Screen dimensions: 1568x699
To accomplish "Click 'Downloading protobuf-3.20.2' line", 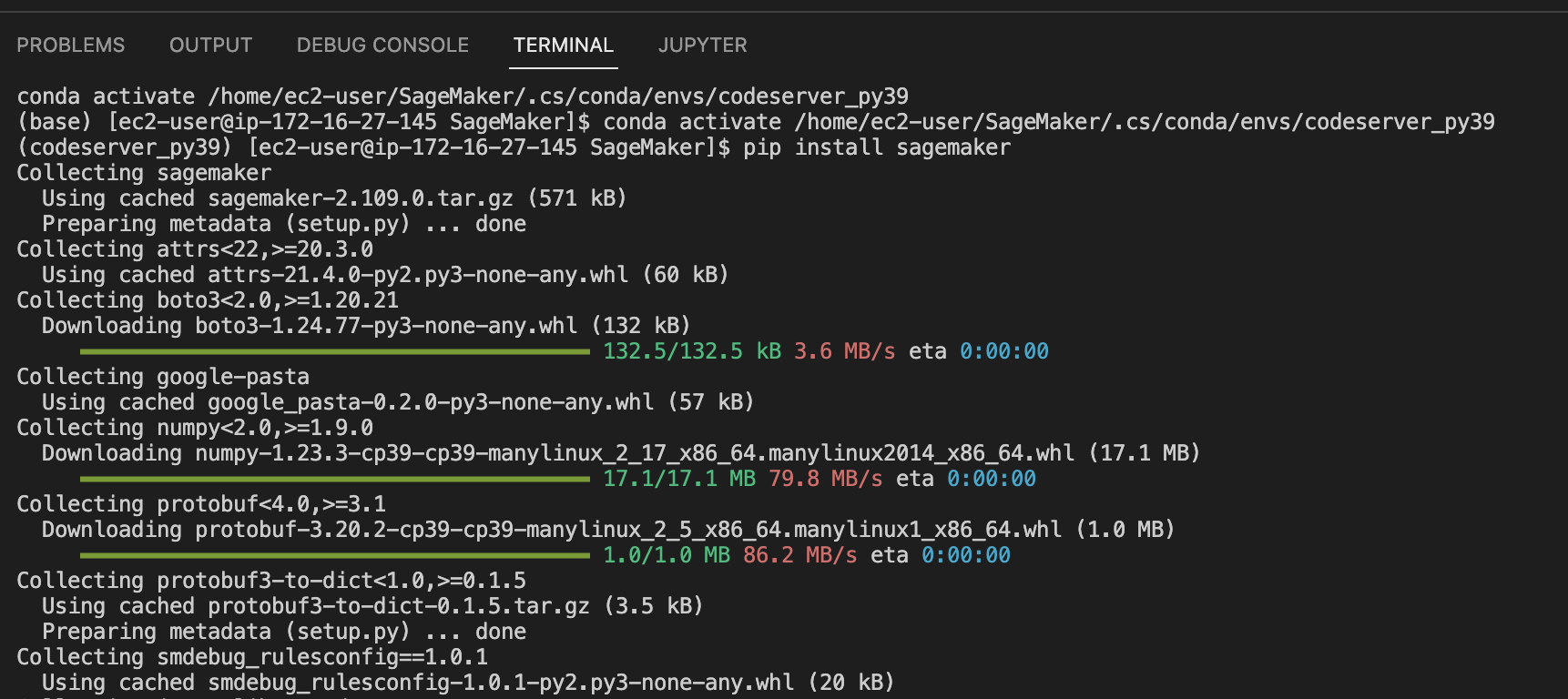I will [608, 530].
